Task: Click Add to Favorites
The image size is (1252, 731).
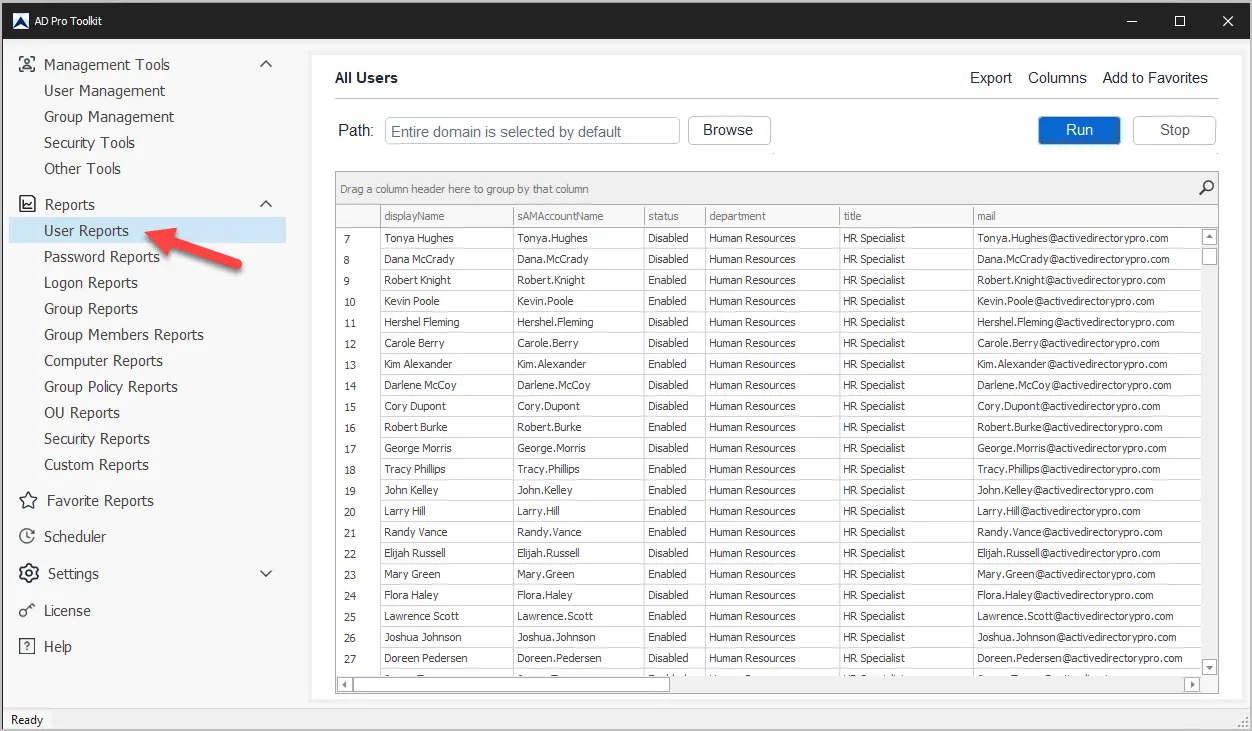Action: click(1155, 78)
